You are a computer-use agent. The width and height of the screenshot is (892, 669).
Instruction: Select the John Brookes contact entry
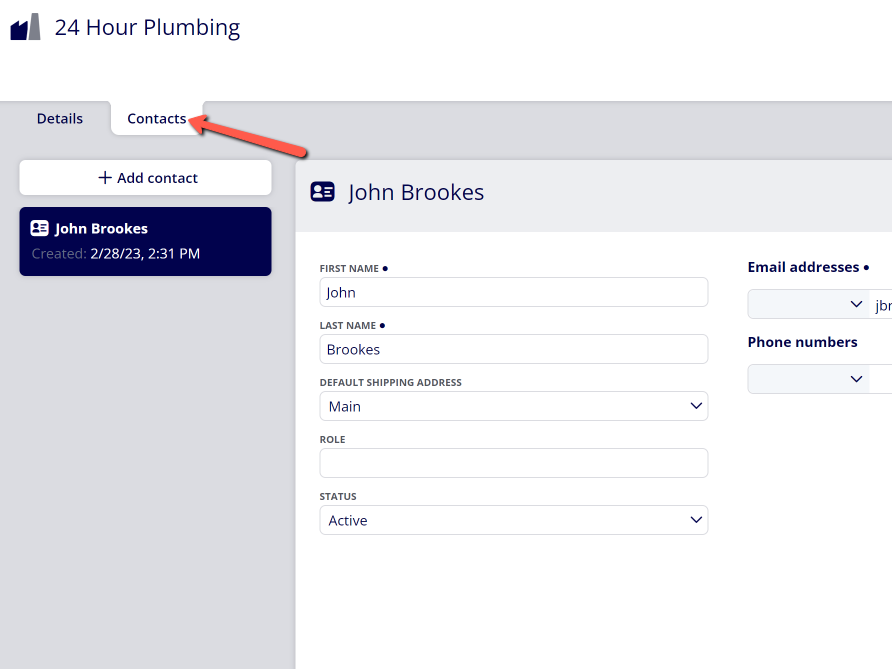coord(146,241)
